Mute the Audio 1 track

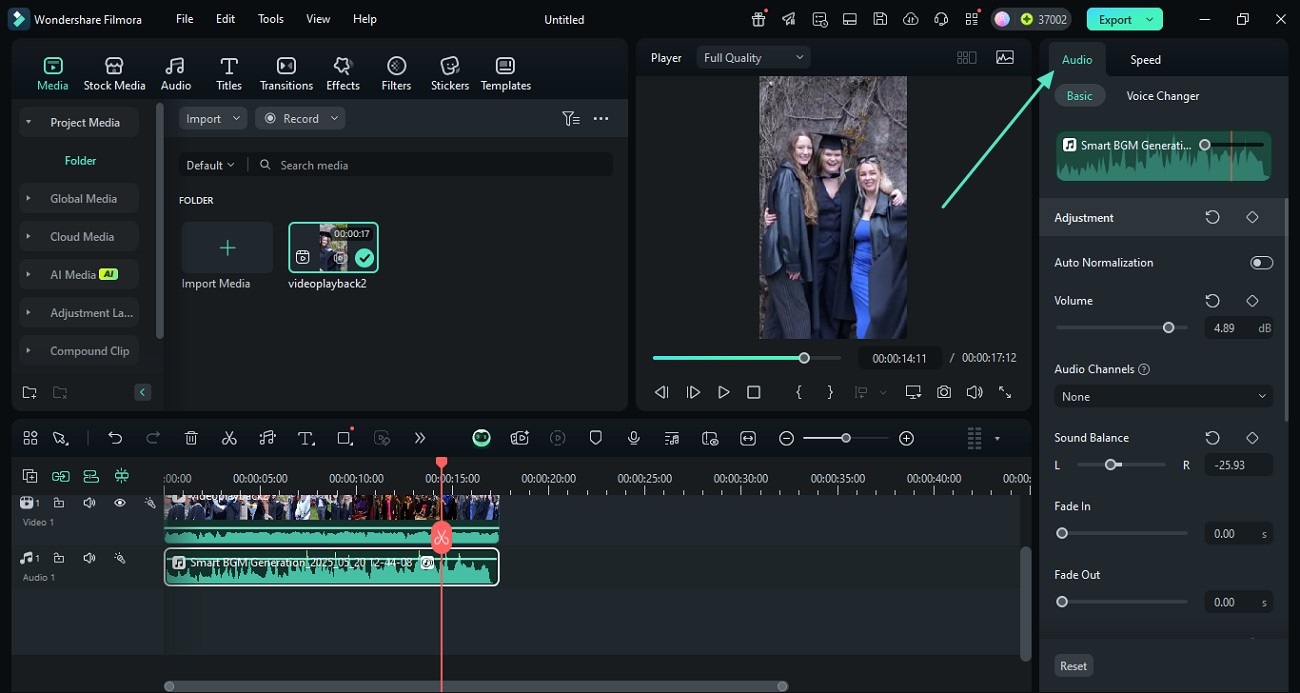(89, 558)
